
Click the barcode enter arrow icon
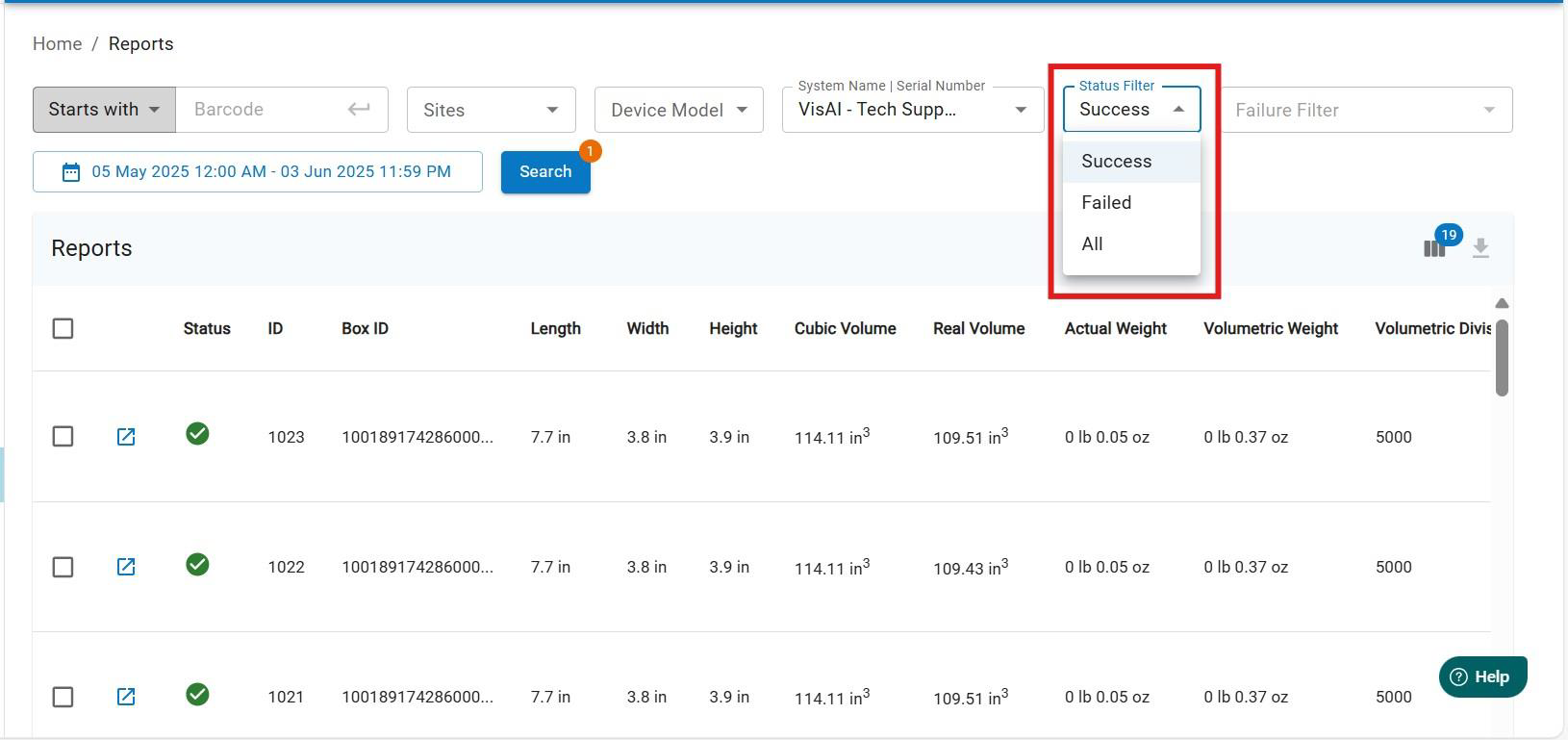coord(359,110)
